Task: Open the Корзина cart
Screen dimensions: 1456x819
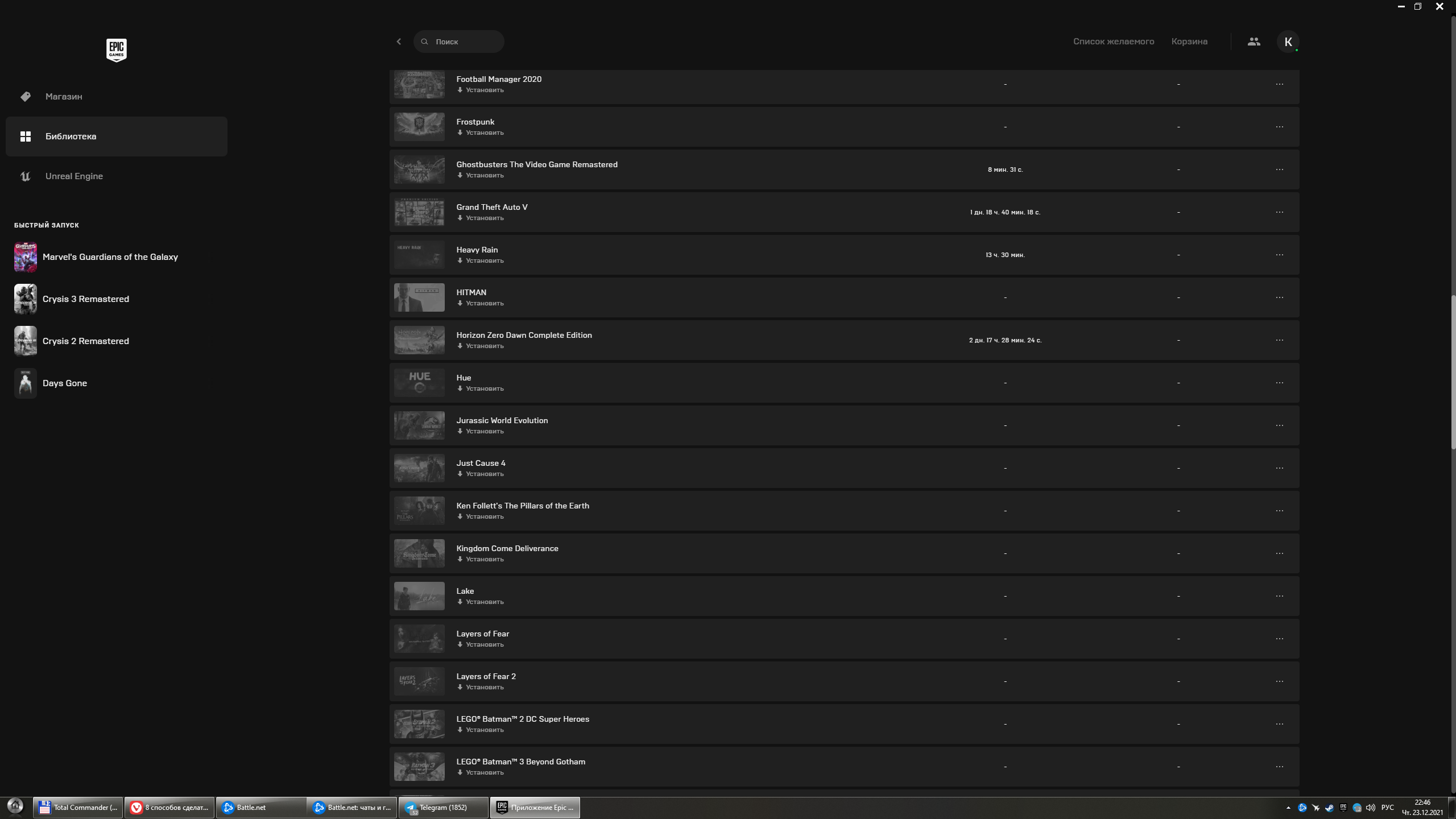Action: pos(1189,42)
